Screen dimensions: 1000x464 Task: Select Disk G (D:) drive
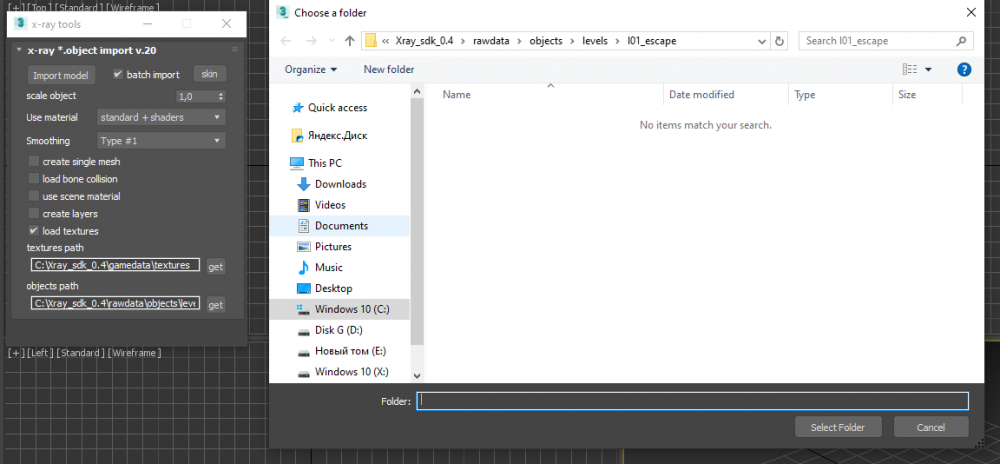(x=338, y=330)
